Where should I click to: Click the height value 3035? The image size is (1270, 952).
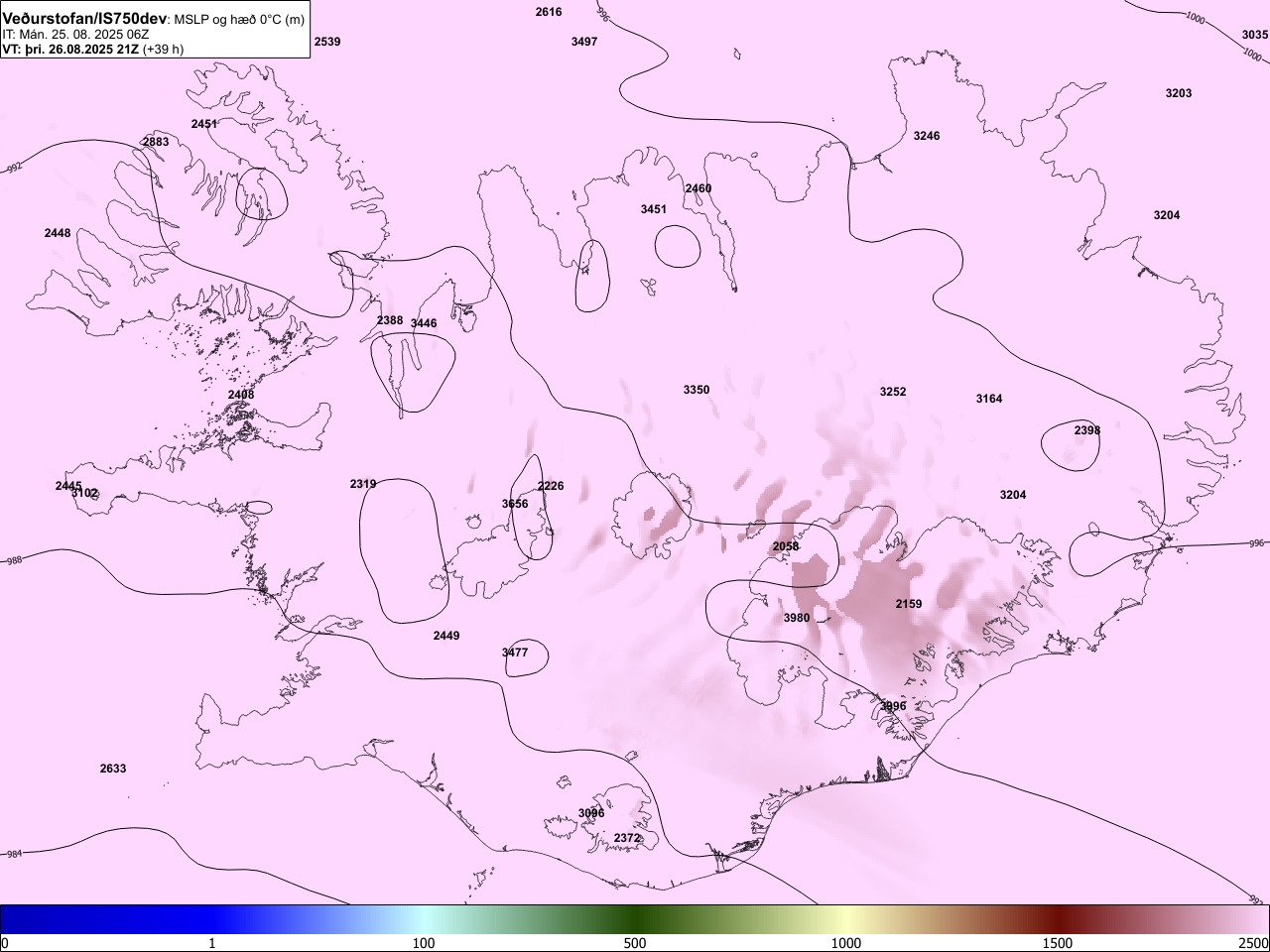[x=1255, y=35]
